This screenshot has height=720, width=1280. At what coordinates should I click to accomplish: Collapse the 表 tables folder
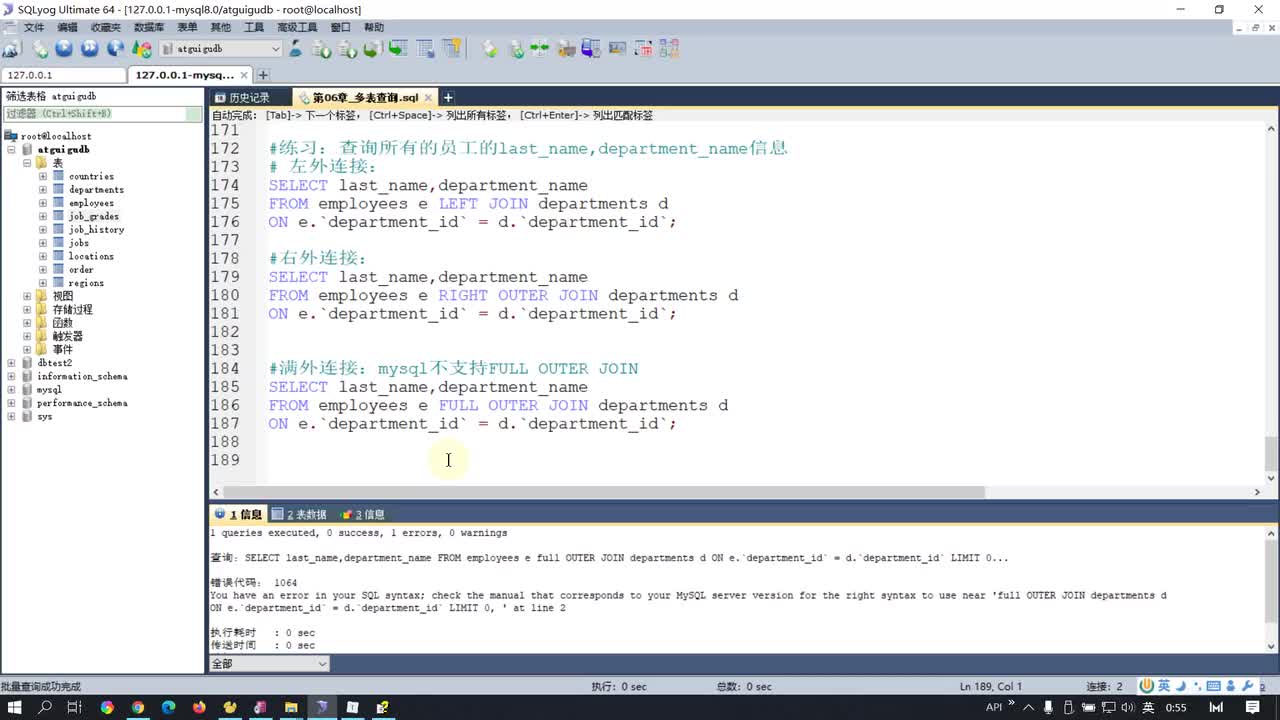(27, 163)
